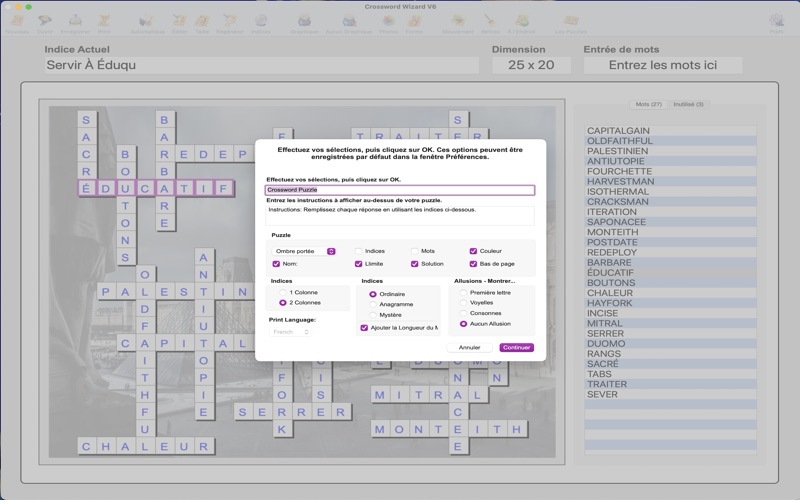Select OLDFAITHFUL in the word list
This screenshot has height=500, width=800.
(670, 141)
